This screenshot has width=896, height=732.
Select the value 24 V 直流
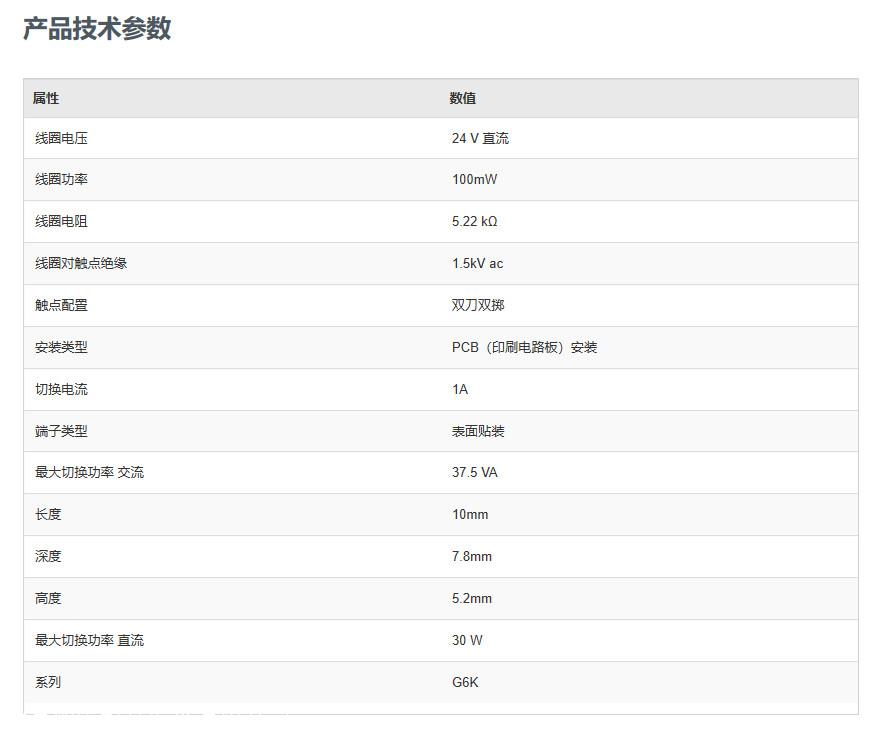(x=480, y=138)
